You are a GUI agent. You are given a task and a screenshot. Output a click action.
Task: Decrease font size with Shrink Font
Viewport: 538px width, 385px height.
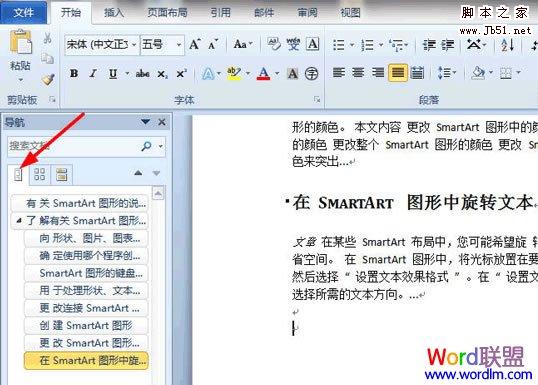coord(213,44)
